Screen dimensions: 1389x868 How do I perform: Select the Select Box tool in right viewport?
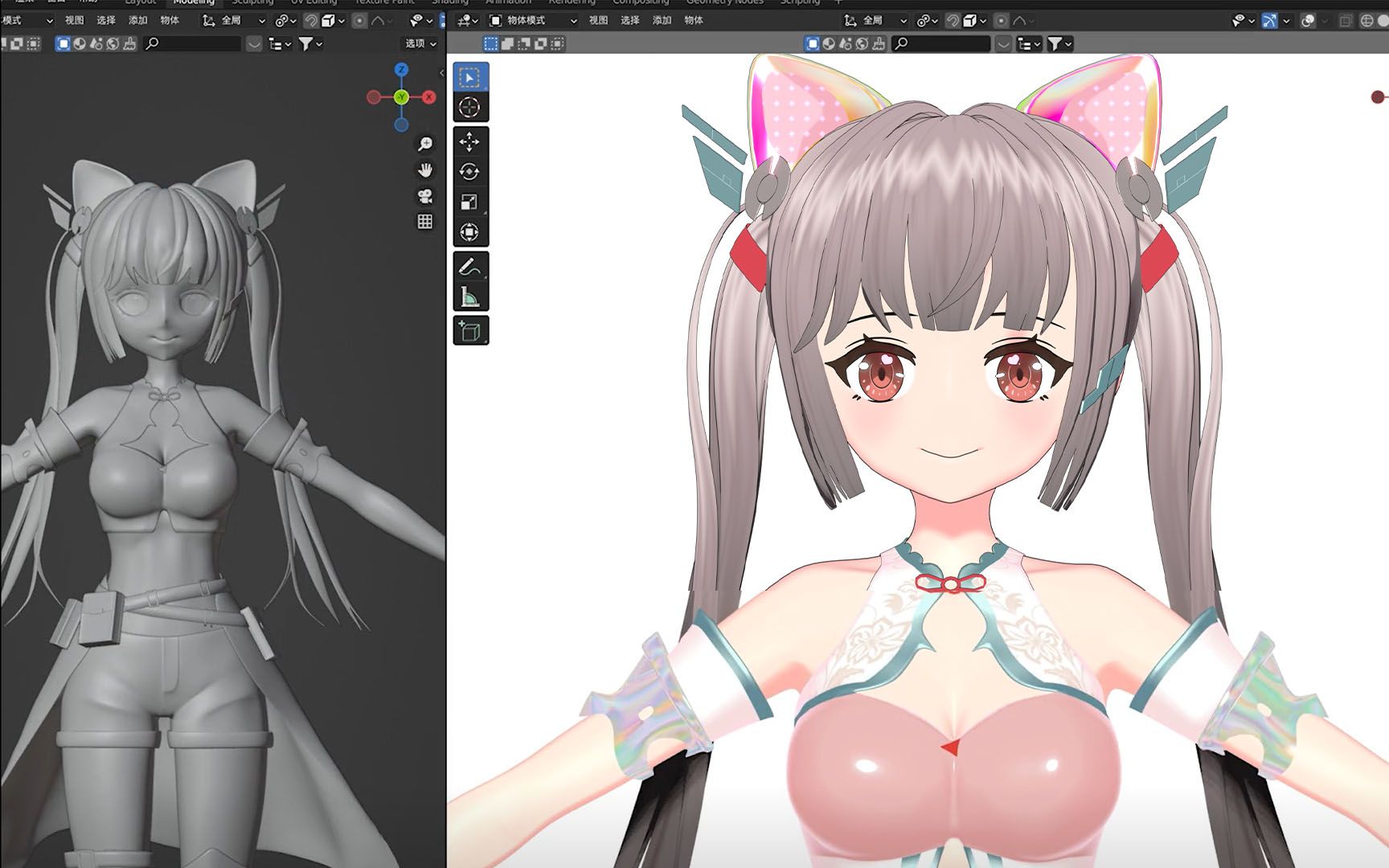tap(469, 77)
